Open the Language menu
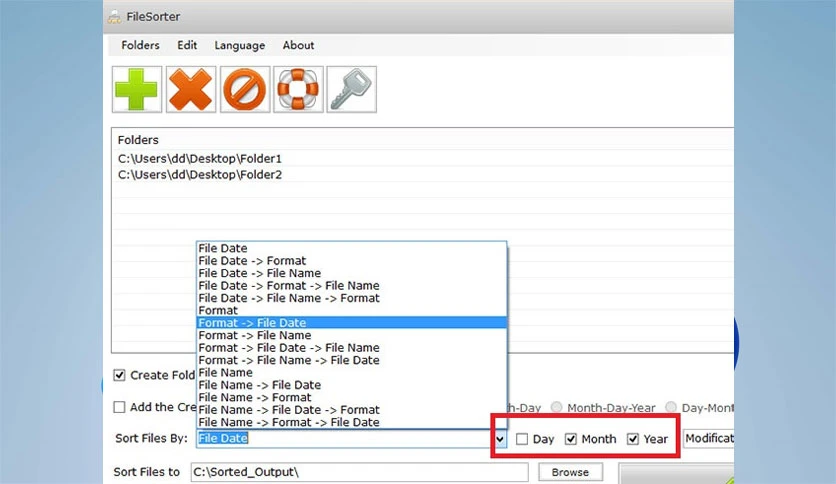 [239, 45]
